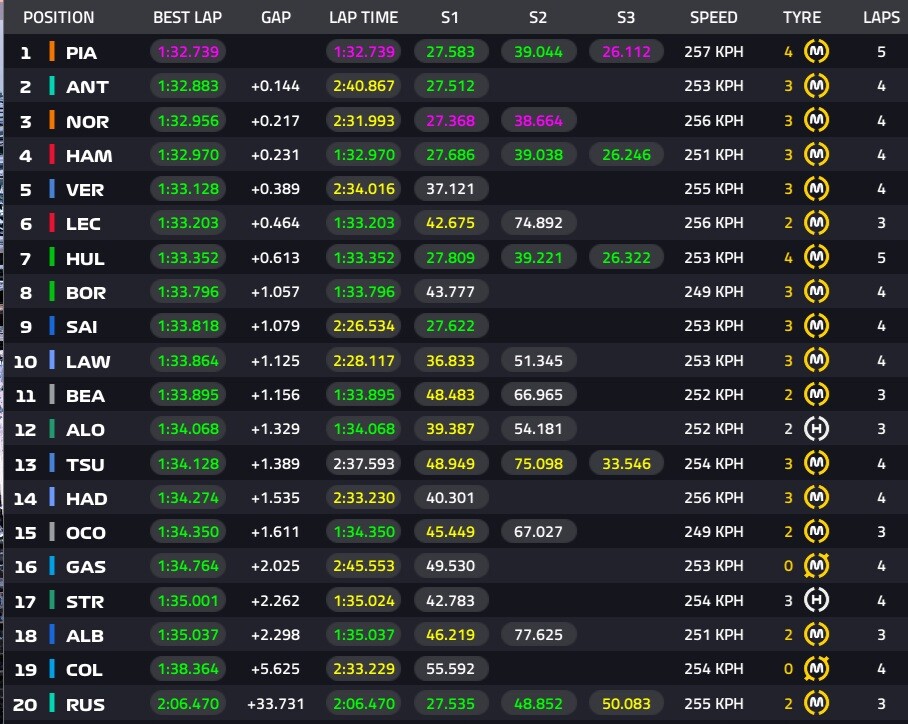
Task: Click HAM's medium tyre icon
Action: 818,155
